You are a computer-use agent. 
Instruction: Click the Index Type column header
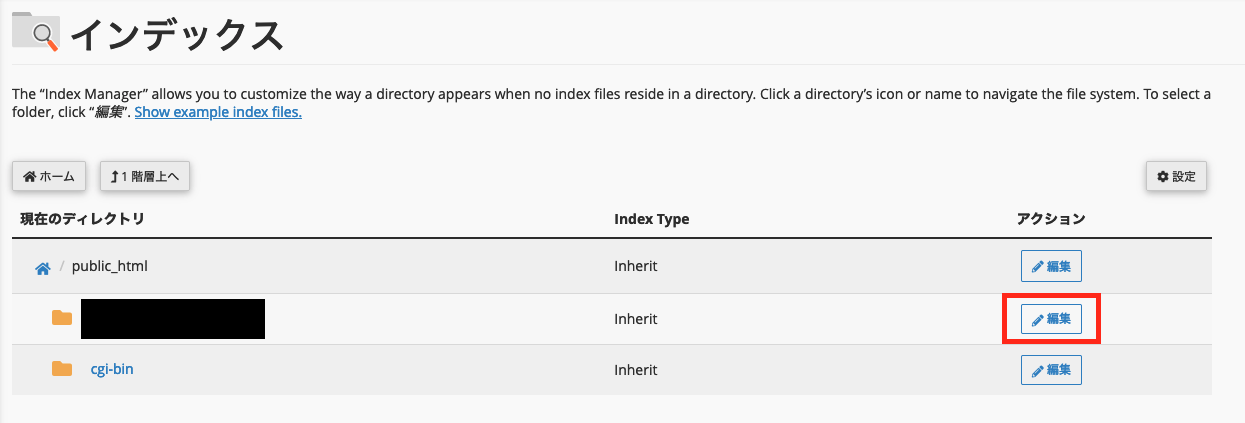(x=651, y=219)
